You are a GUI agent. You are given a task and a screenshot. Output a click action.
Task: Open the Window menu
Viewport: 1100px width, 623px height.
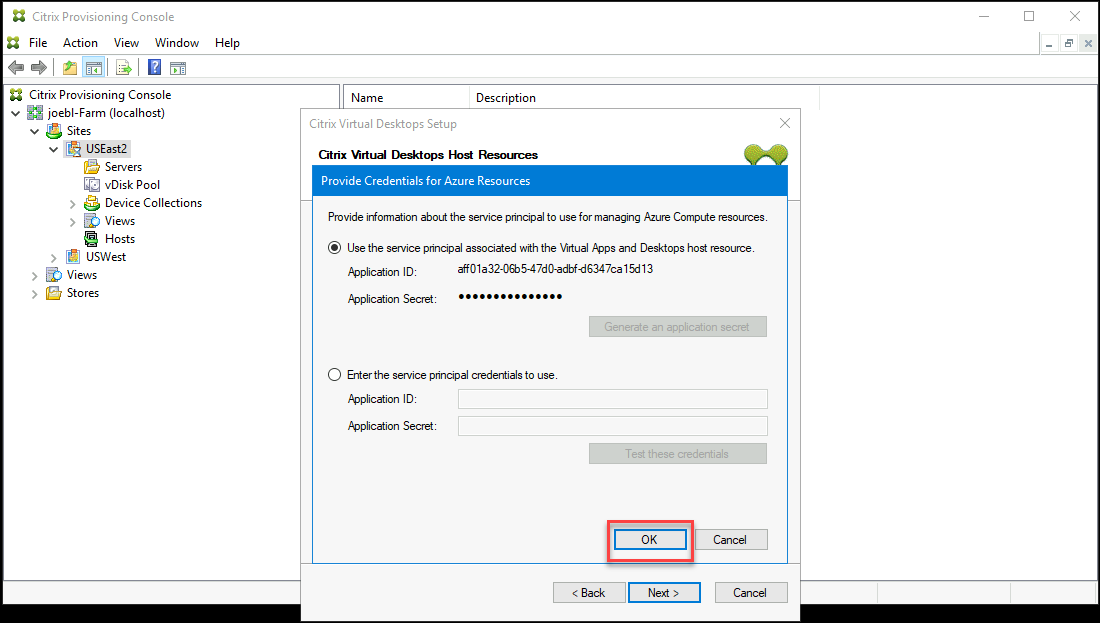point(176,42)
